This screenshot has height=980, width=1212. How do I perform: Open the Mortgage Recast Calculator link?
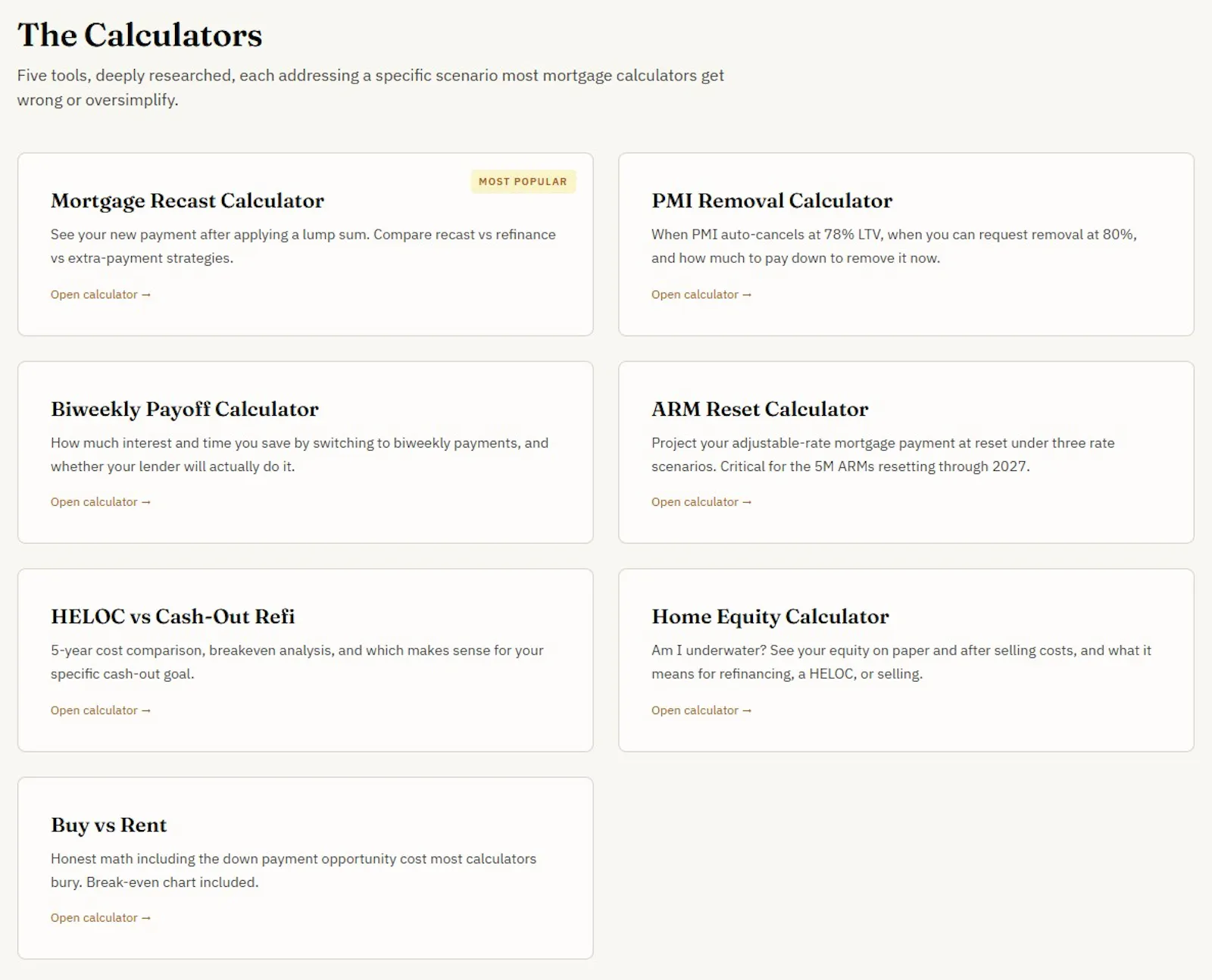coord(101,295)
